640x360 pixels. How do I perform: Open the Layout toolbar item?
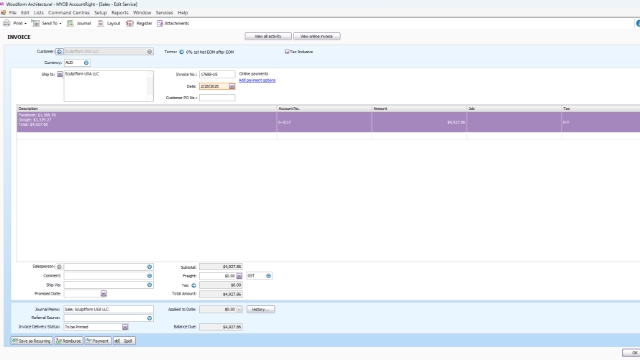tap(109, 23)
